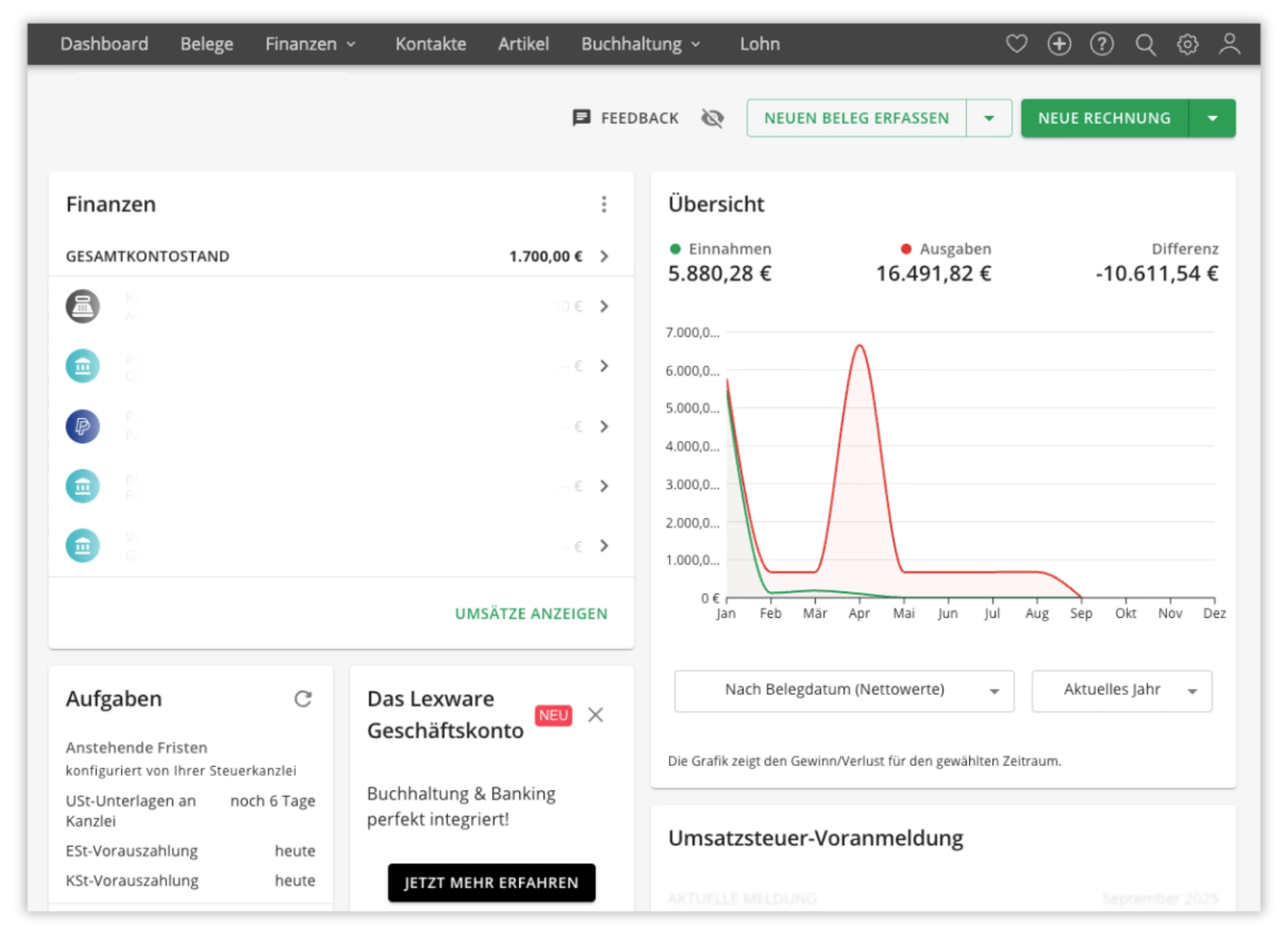Viewport: 1288px width, 935px height.
Task: Click ESt-Vorauszahlung task entry
Action: [x=190, y=851]
